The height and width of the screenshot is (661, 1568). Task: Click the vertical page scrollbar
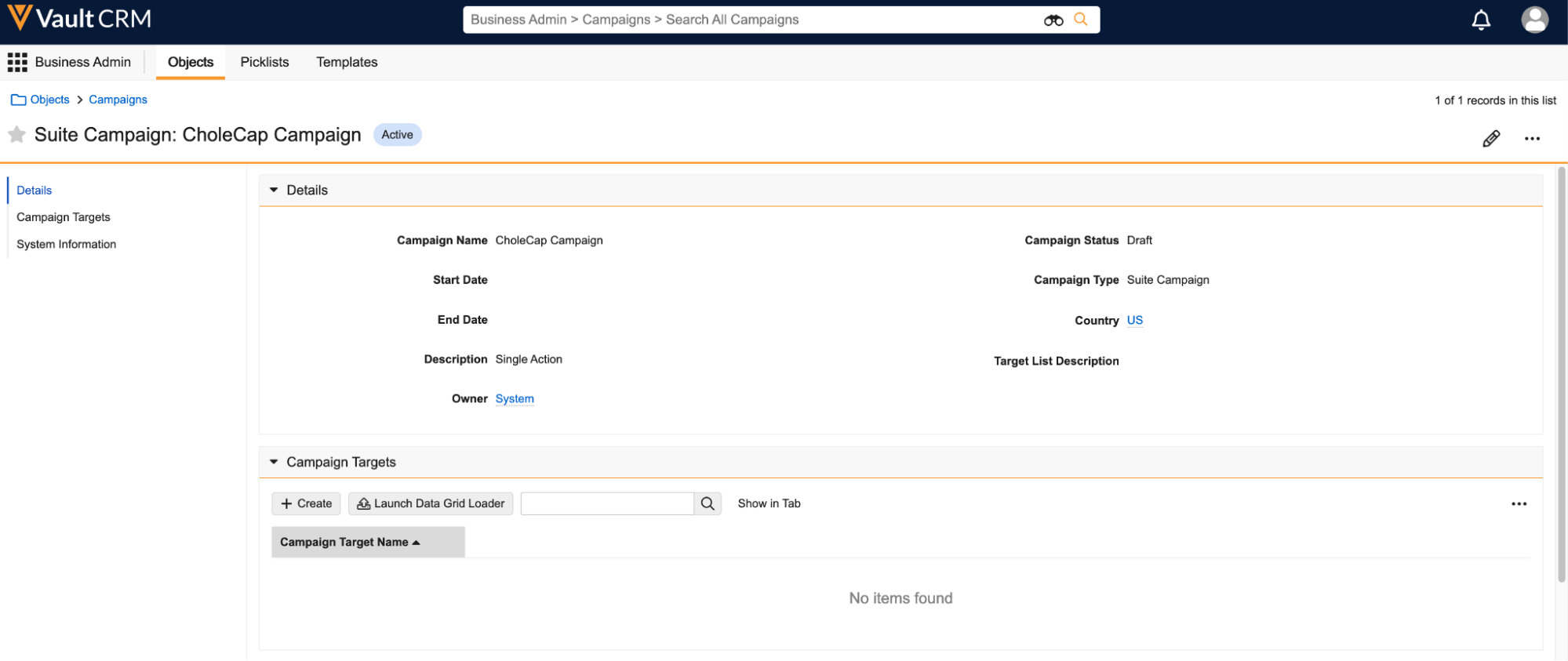pyautogui.click(x=1561, y=376)
